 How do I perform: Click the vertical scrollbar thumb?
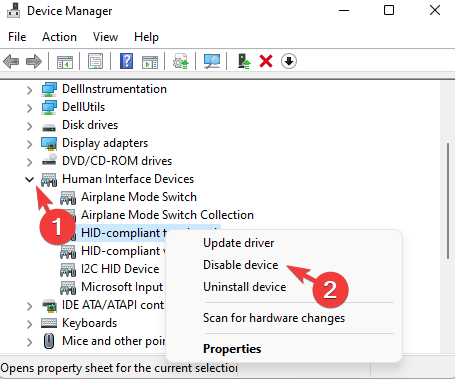[448, 201]
